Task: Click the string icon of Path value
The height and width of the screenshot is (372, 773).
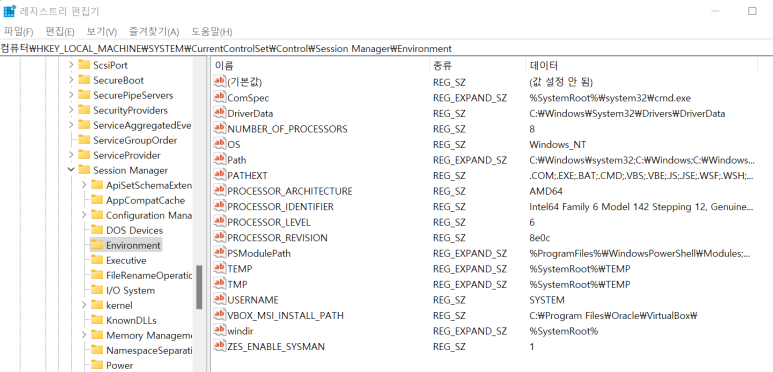Action: click(220, 160)
